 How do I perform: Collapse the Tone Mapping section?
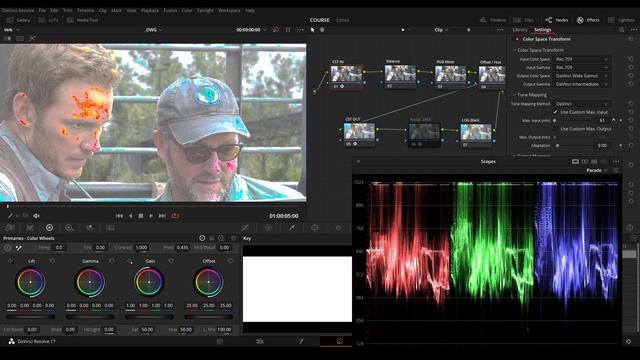tap(514, 95)
